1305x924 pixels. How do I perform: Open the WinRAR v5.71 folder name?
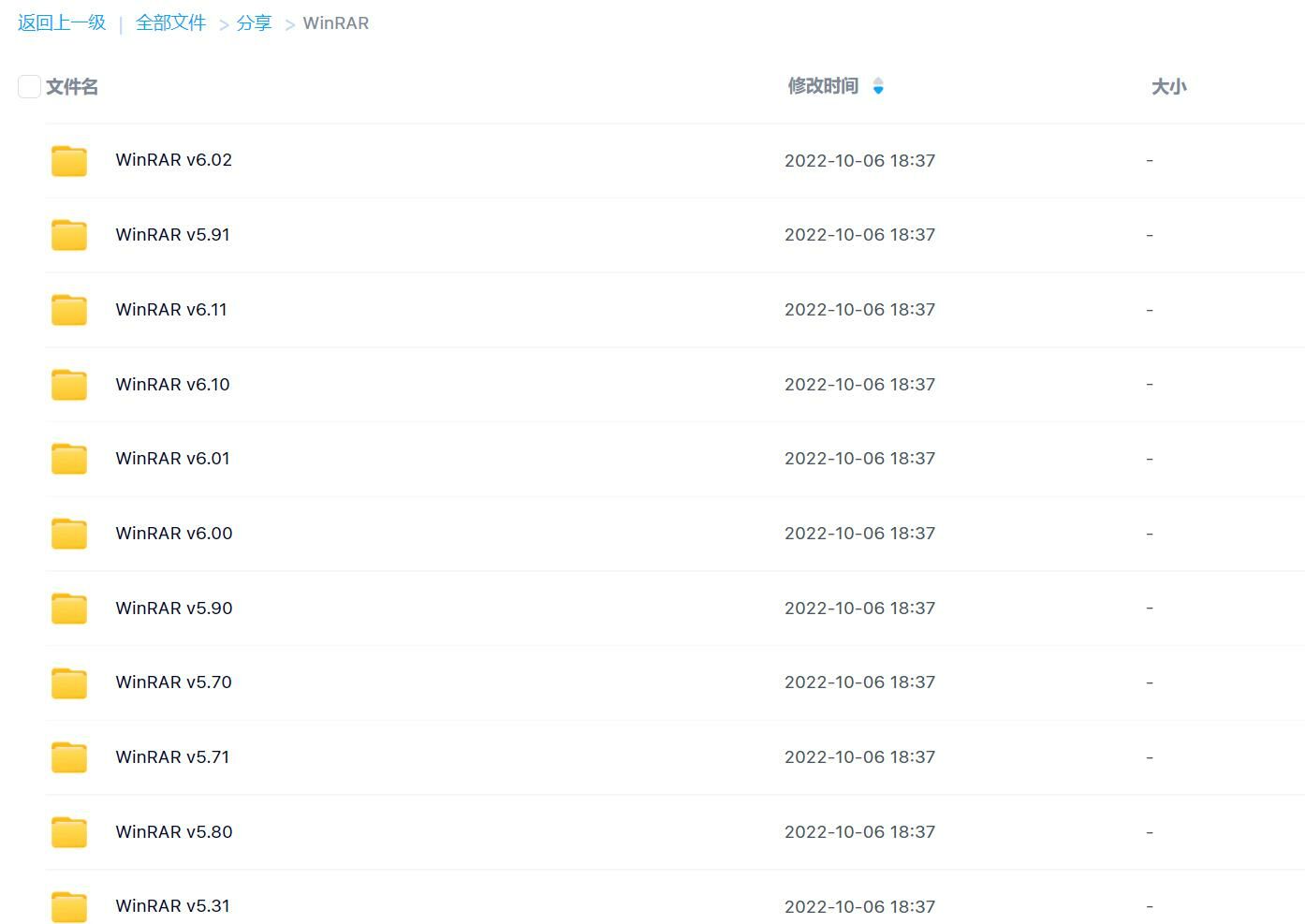[x=172, y=757]
